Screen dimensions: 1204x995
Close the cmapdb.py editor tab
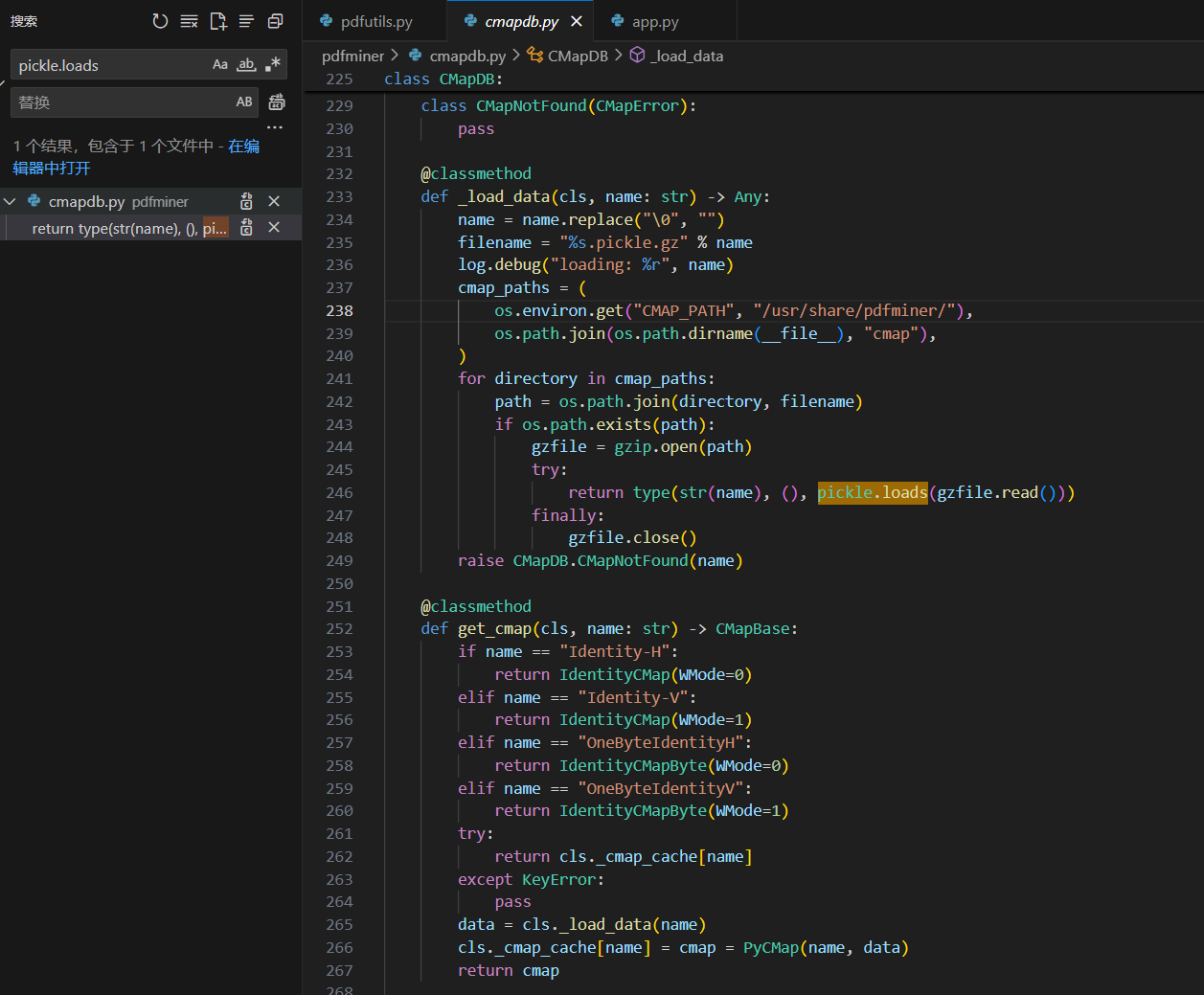[577, 21]
